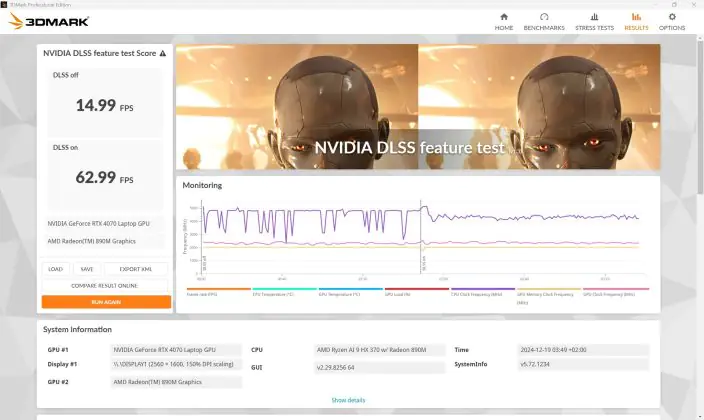Click the HOME label in the navigation
This screenshot has height=420, width=704.
coord(504,28)
